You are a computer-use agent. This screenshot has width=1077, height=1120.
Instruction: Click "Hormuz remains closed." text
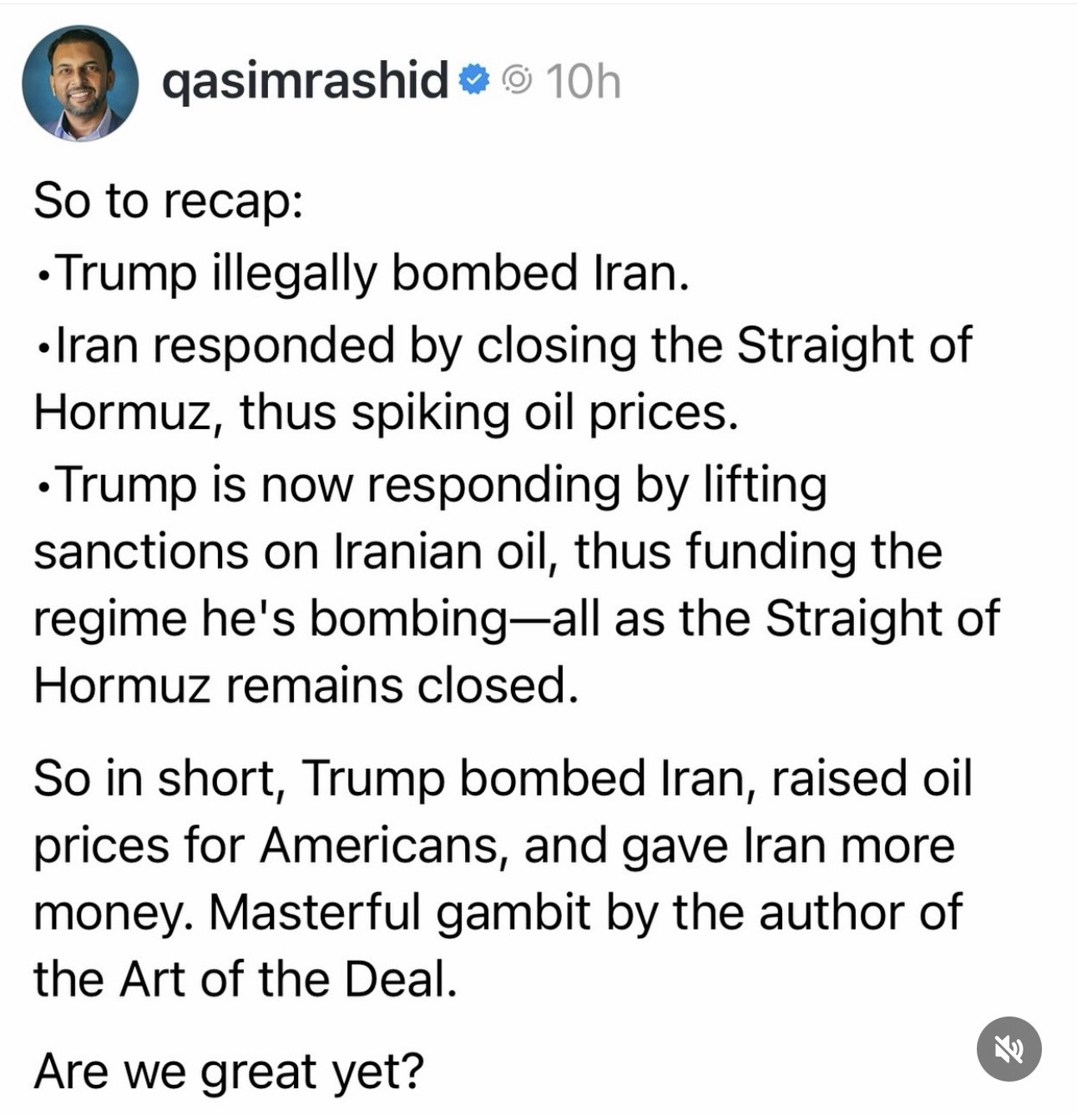tap(306, 686)
